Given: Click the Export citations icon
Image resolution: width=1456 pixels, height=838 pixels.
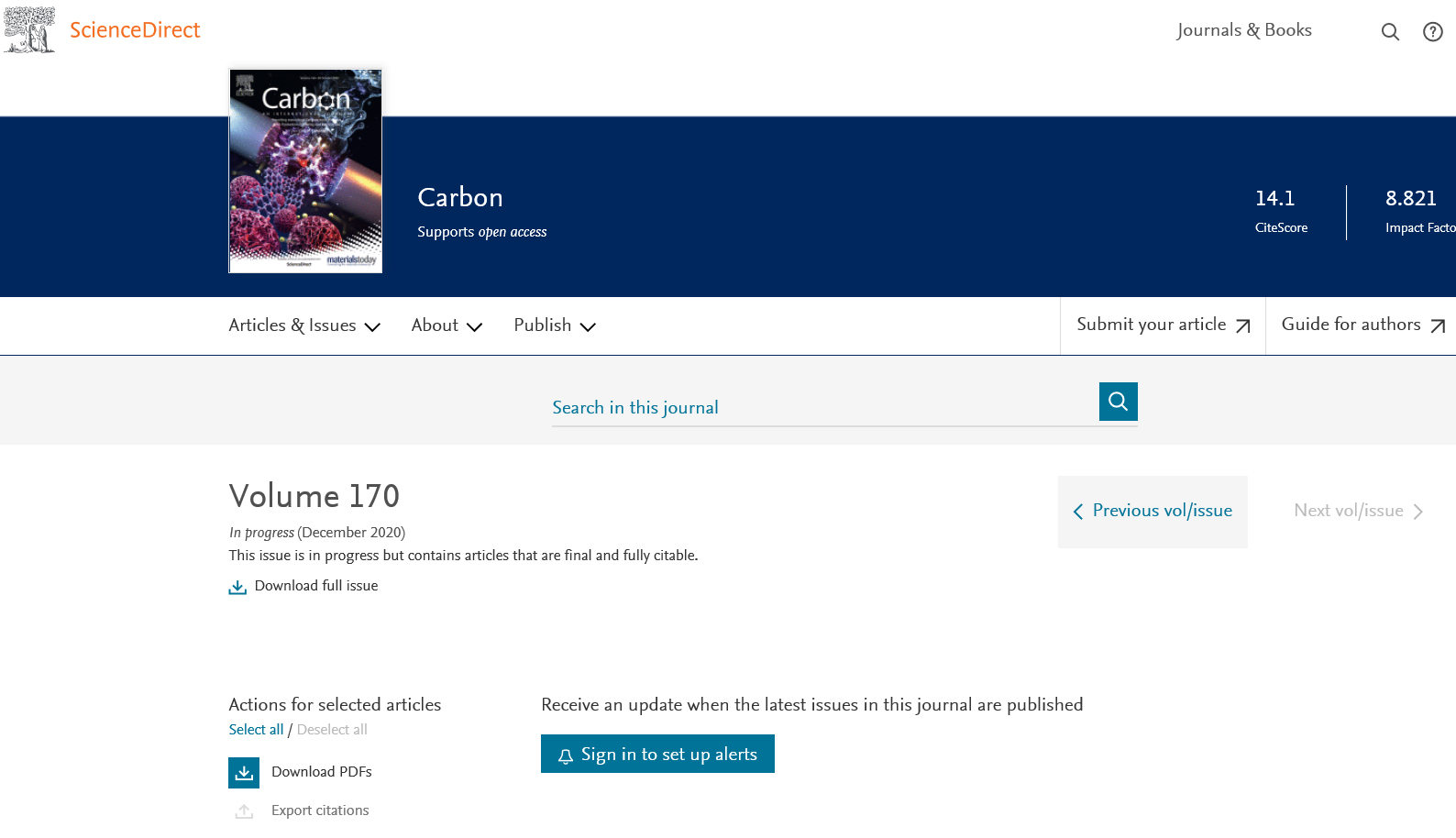Looking at the screenshot, I should coord(244,811).
